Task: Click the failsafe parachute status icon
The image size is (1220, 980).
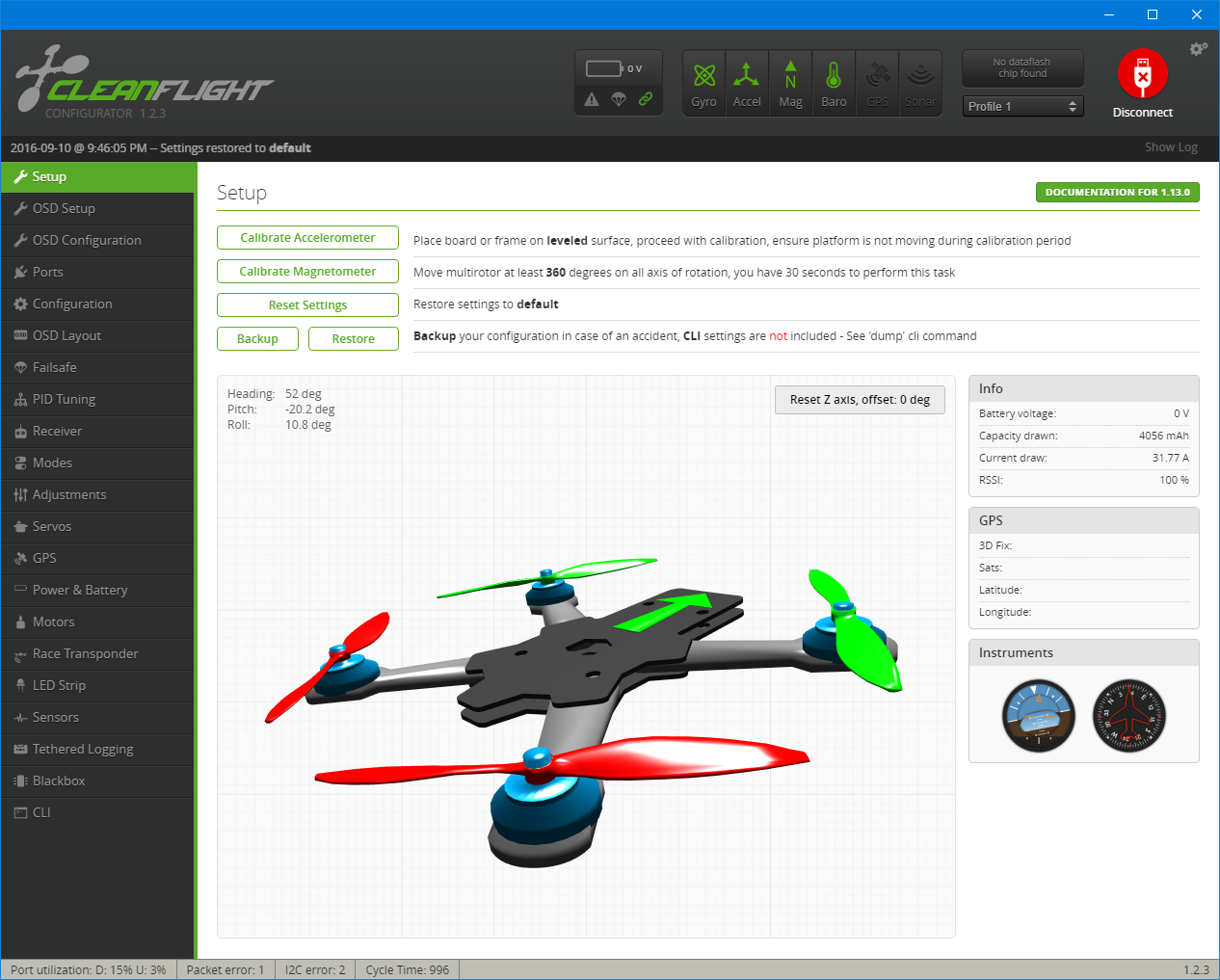Action: (619, 99)
